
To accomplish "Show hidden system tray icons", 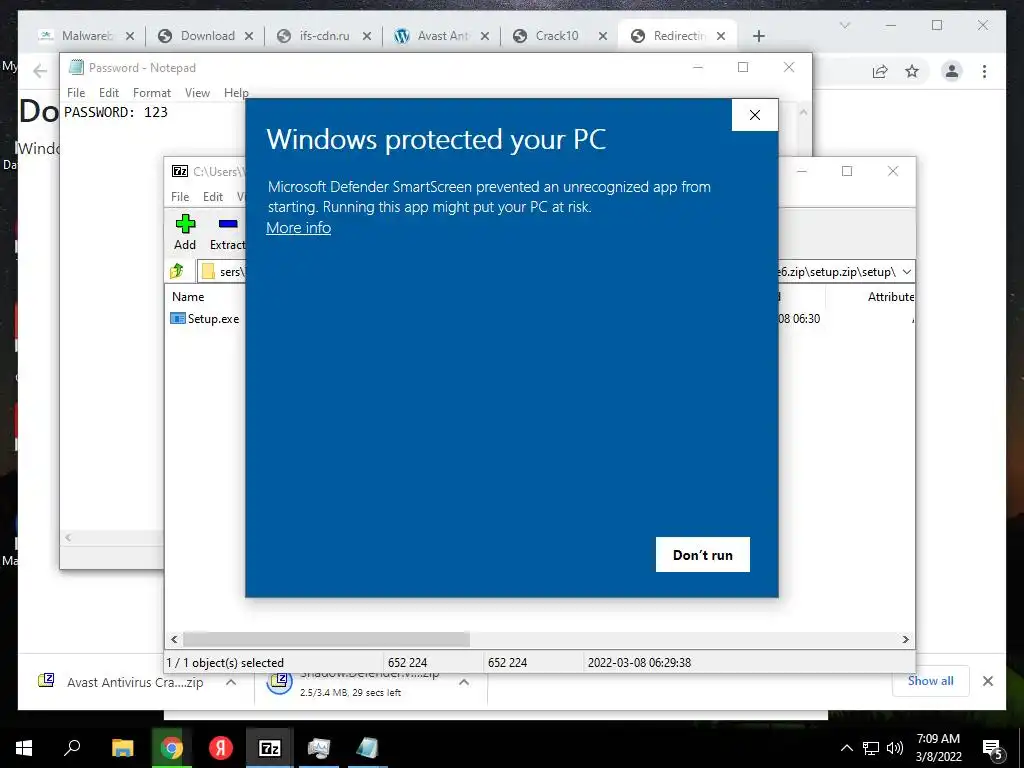I will [846, 748].
